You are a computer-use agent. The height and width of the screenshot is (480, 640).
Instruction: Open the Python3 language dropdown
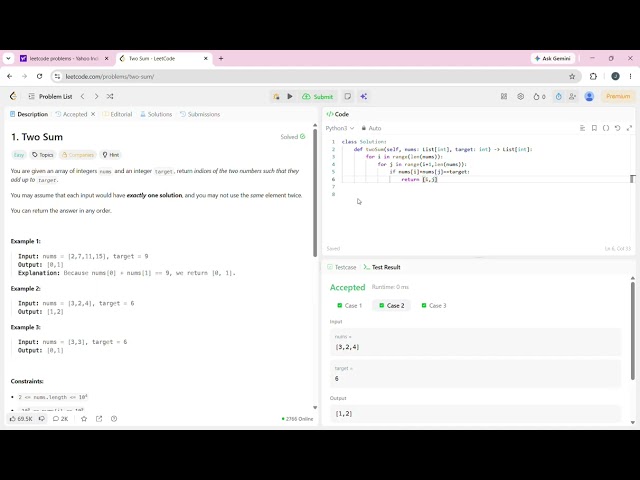tap(340, 128)
